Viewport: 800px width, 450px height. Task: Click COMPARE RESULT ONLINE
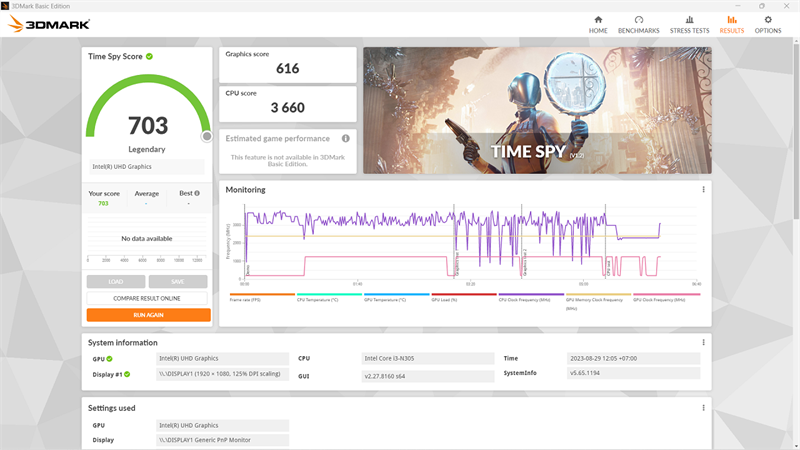(147, 298)
